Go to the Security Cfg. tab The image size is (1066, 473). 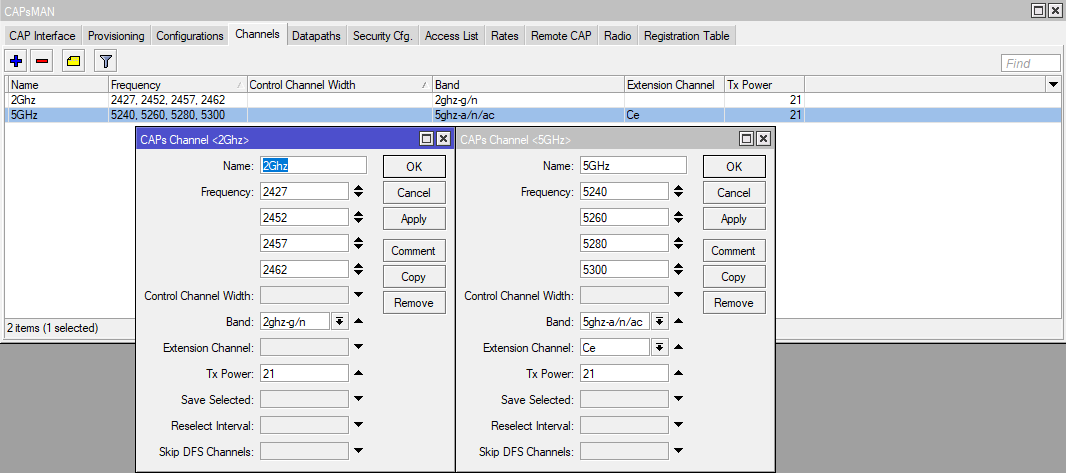pos(383,36)
